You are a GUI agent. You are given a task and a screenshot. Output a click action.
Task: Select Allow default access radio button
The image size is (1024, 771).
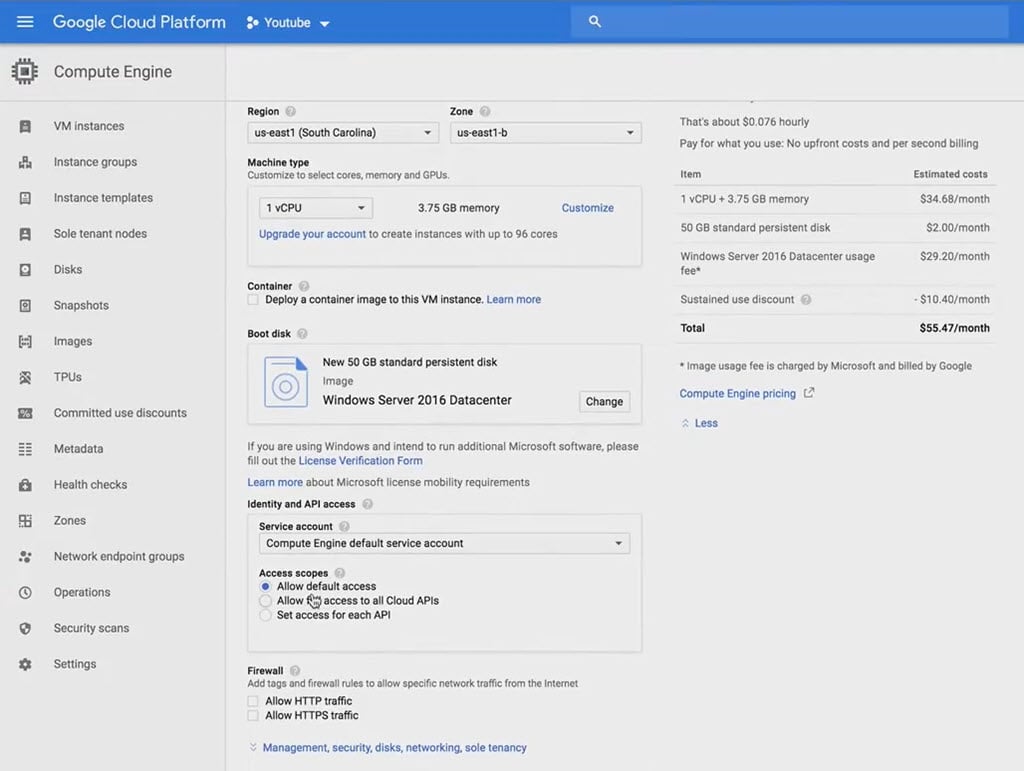(x=265, y=586)
